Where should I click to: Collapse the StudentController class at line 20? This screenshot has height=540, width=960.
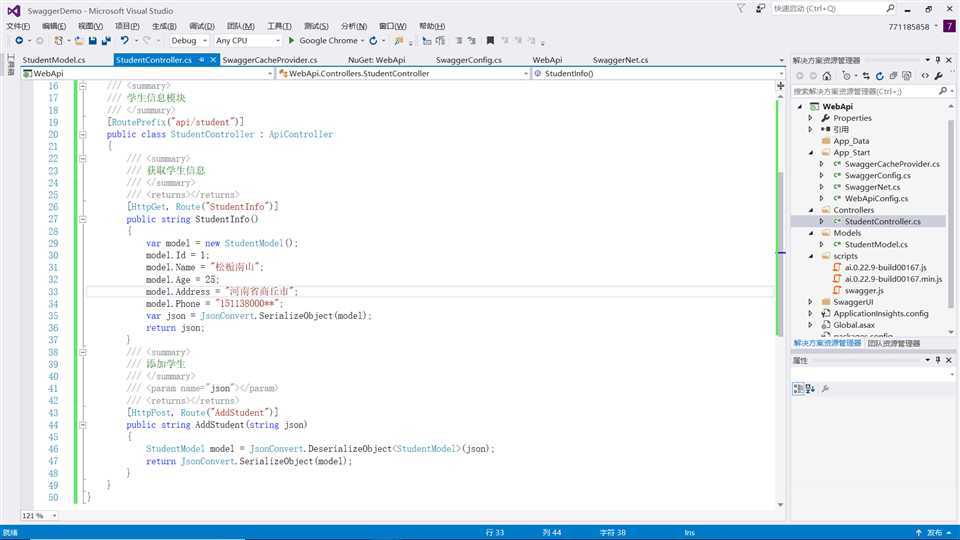pos(83,134)
